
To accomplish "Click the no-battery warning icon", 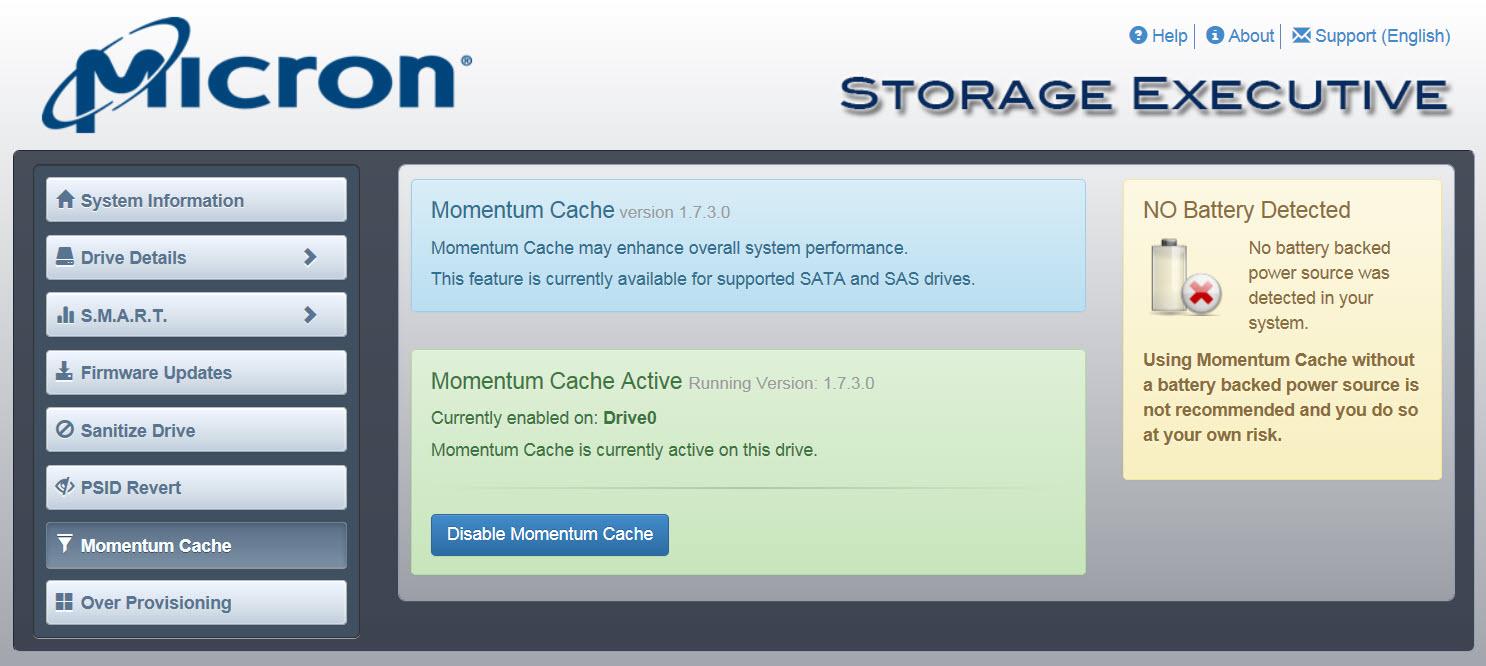I will click(1187, 277).
